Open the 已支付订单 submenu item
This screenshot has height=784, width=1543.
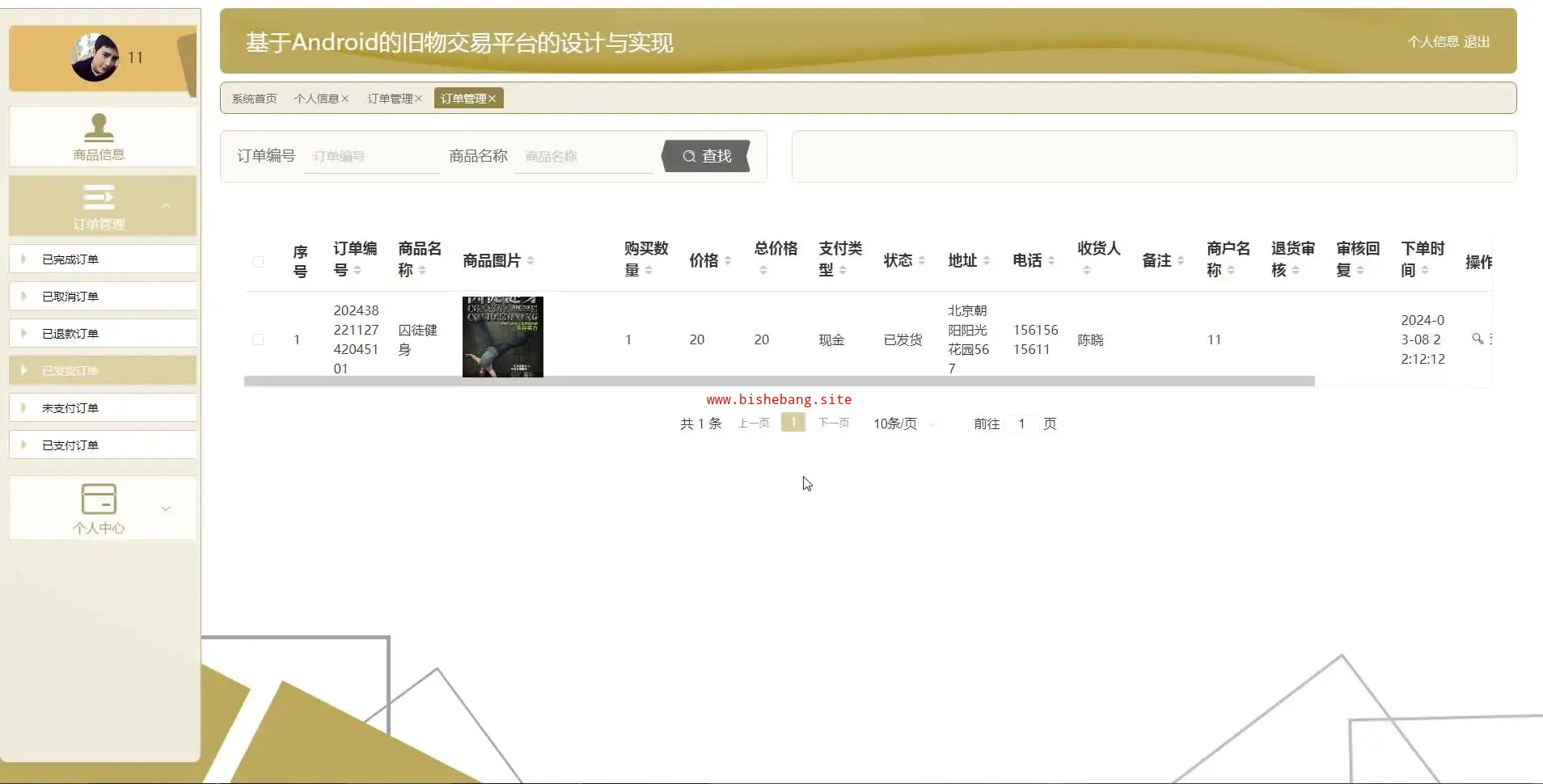(x=103, y=445)
